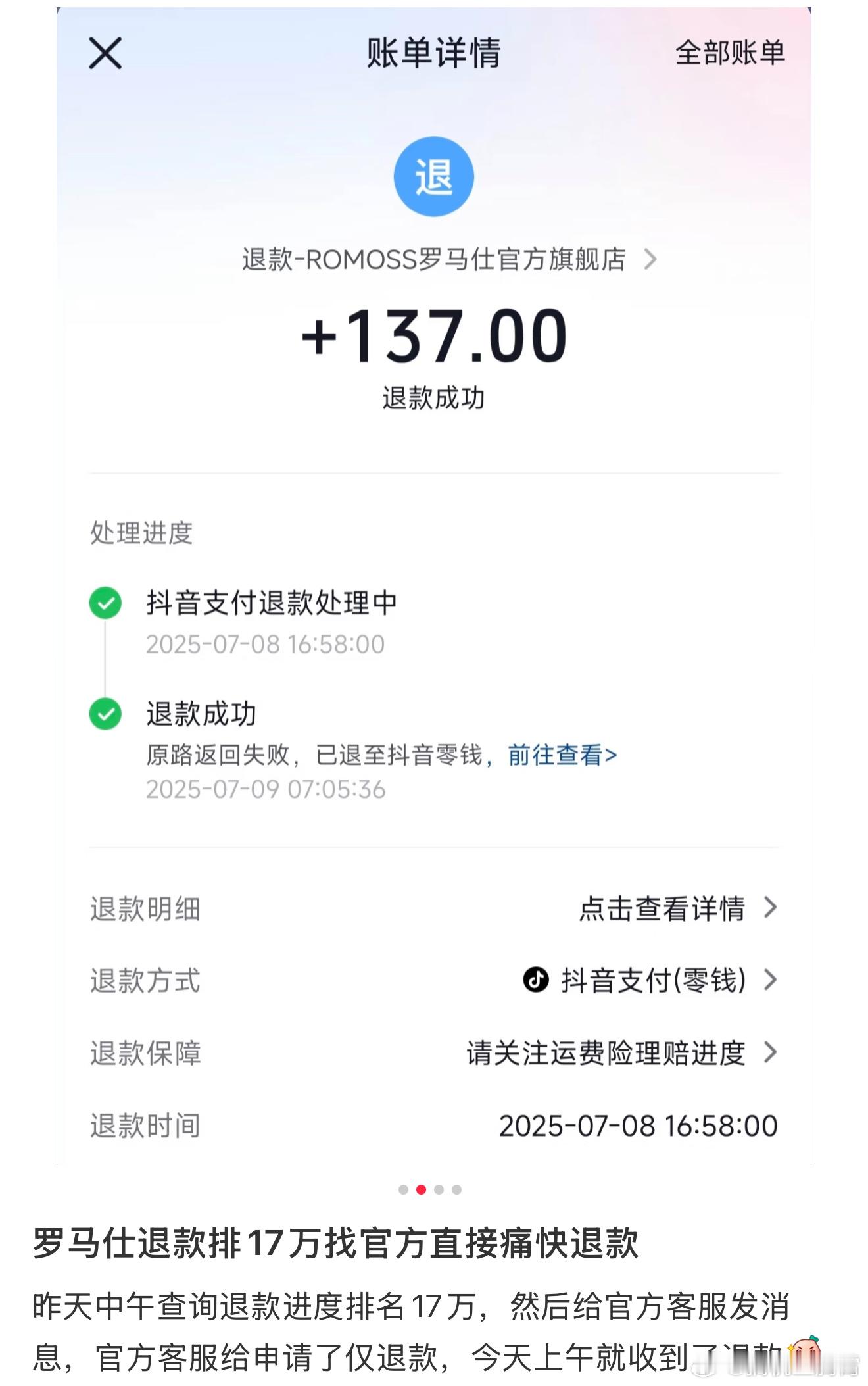
Task: Tap the emoji sticker at caption end
Action: pos(804,1354)
